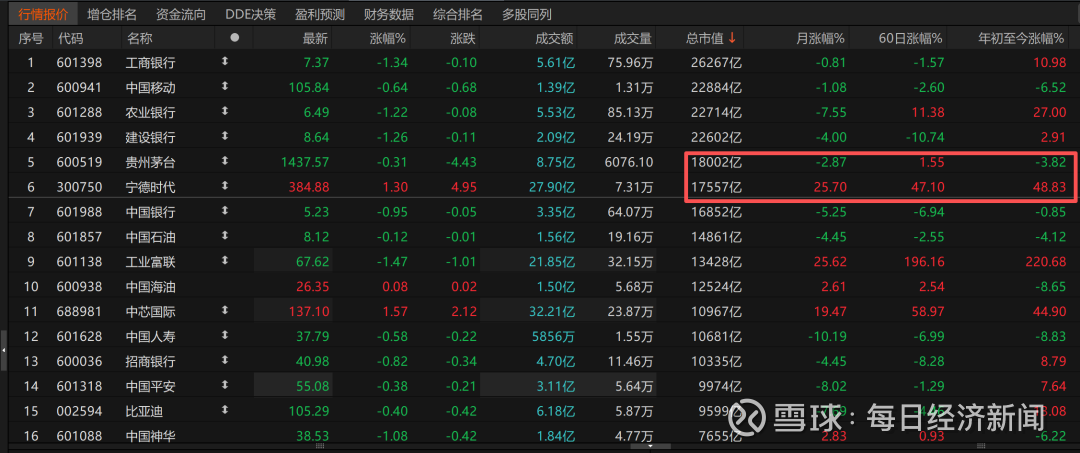Click stock code 002594
The width and height of the screenshot is (1080, 453).
click(x=79, y=411)
